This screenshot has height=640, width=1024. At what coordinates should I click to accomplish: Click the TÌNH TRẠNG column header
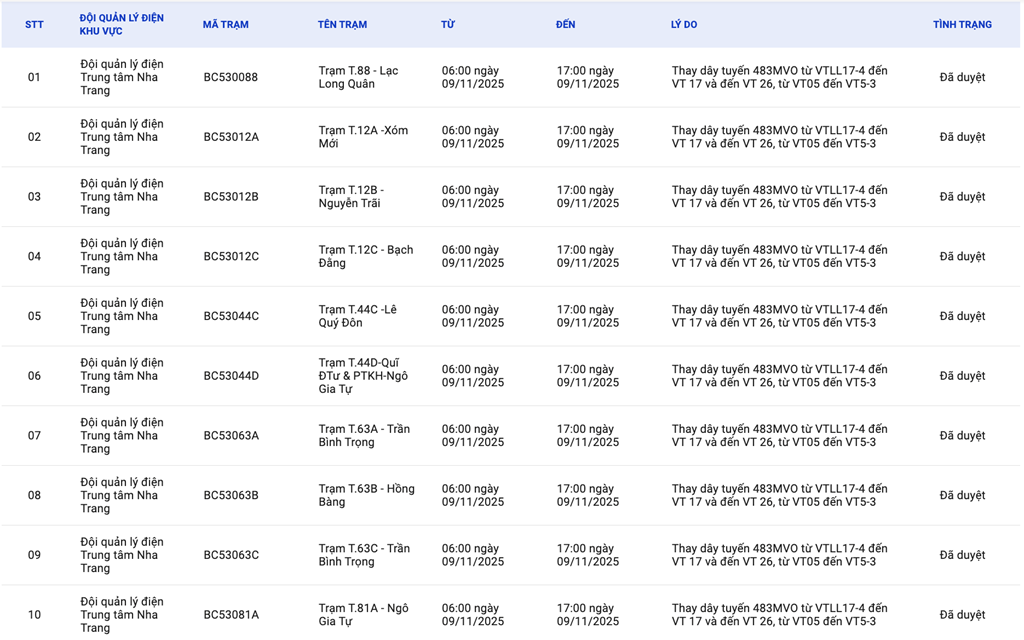pyautogui.click(x=962, y=25)
